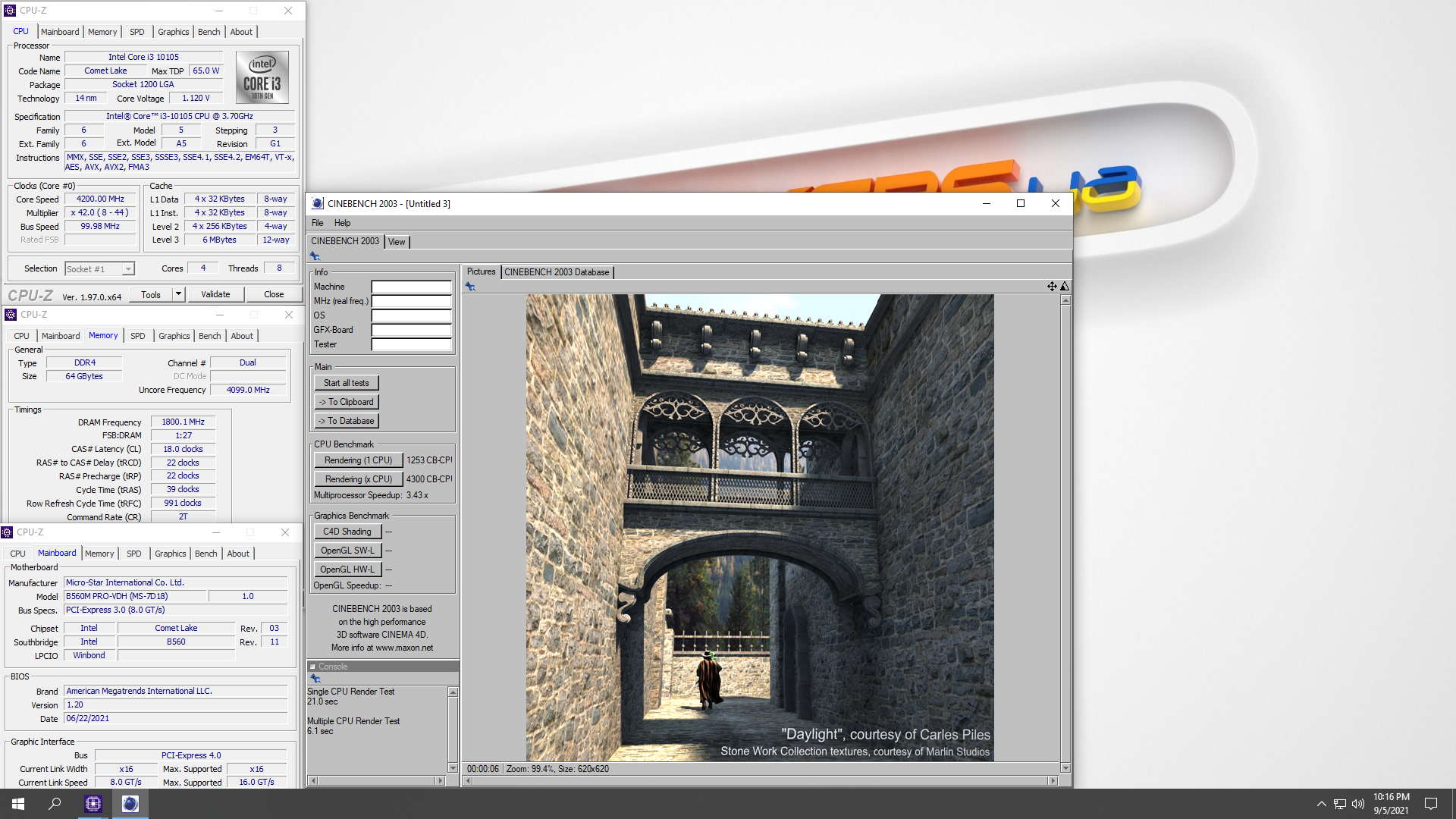
Task: Click the title bar icon of the Memory CPU-Z window
Action: 11,315
